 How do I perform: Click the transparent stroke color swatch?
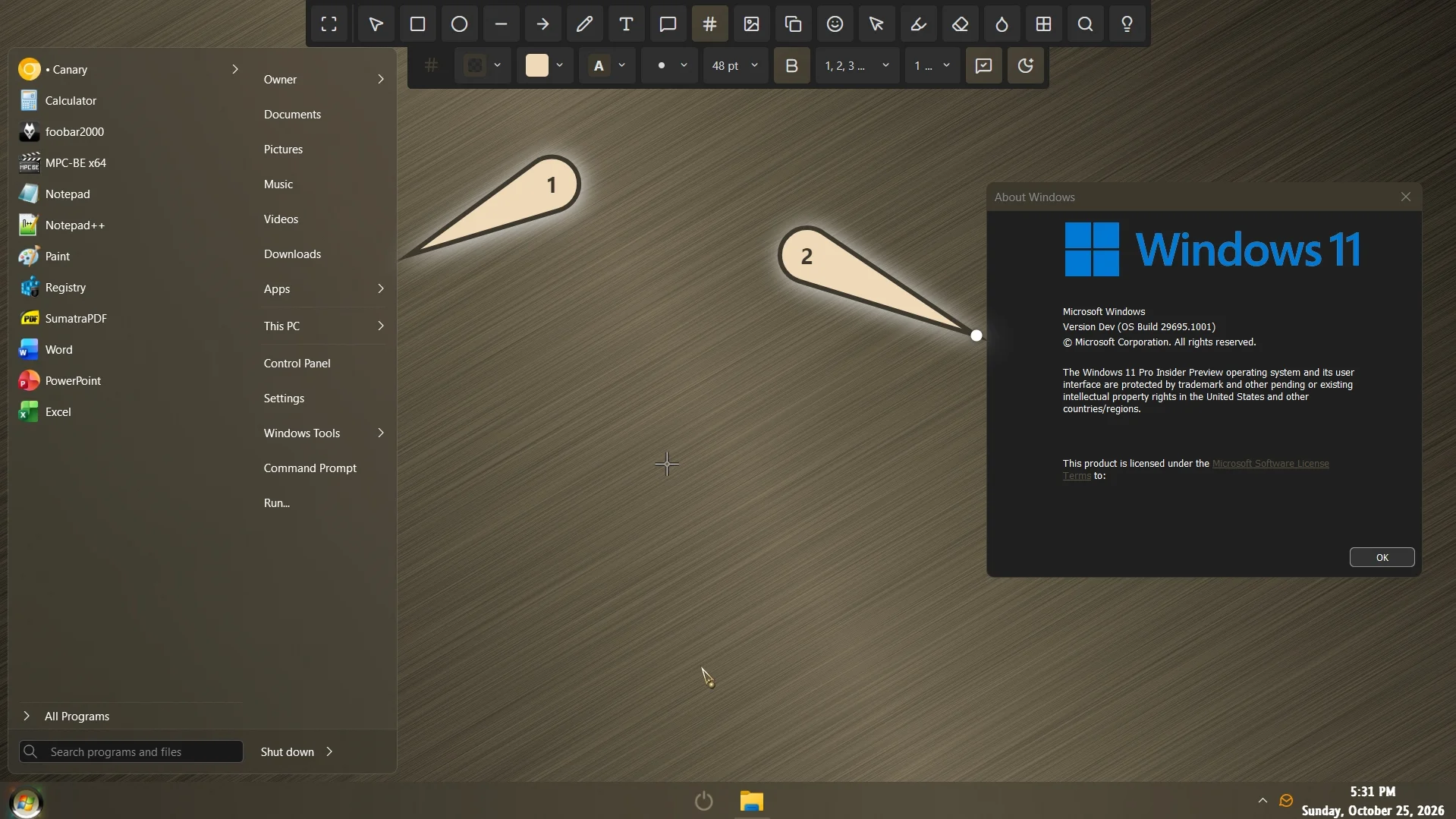(x=475, y=66)
